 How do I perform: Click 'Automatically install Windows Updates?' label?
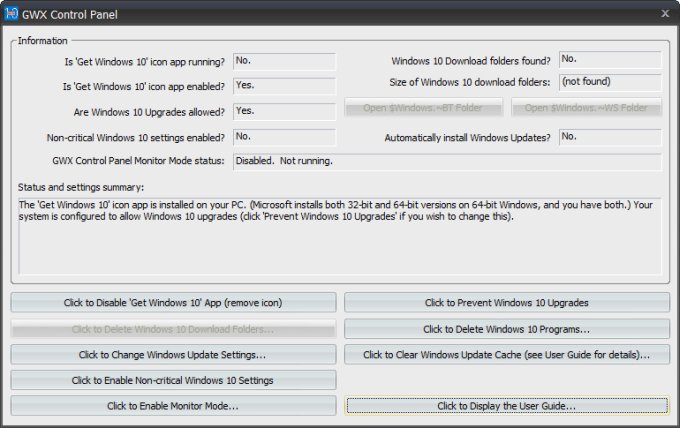[x=468, y=138]
